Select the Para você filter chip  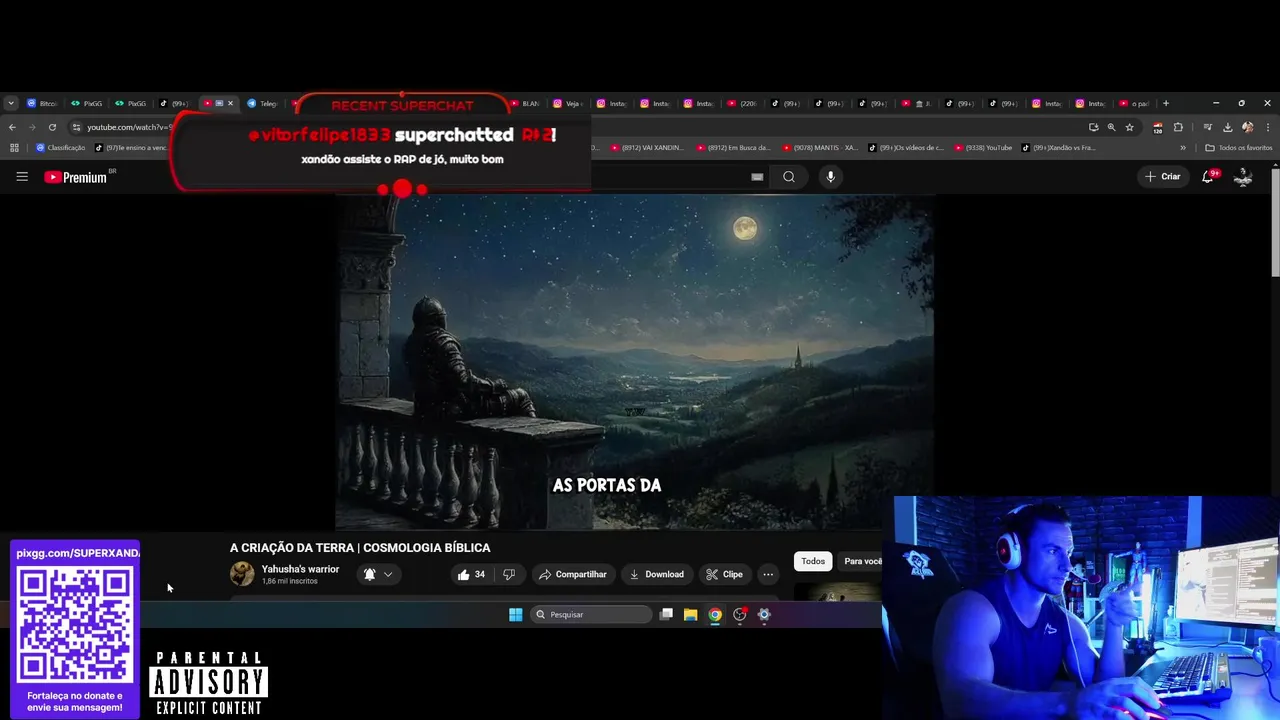click(862, 561)
